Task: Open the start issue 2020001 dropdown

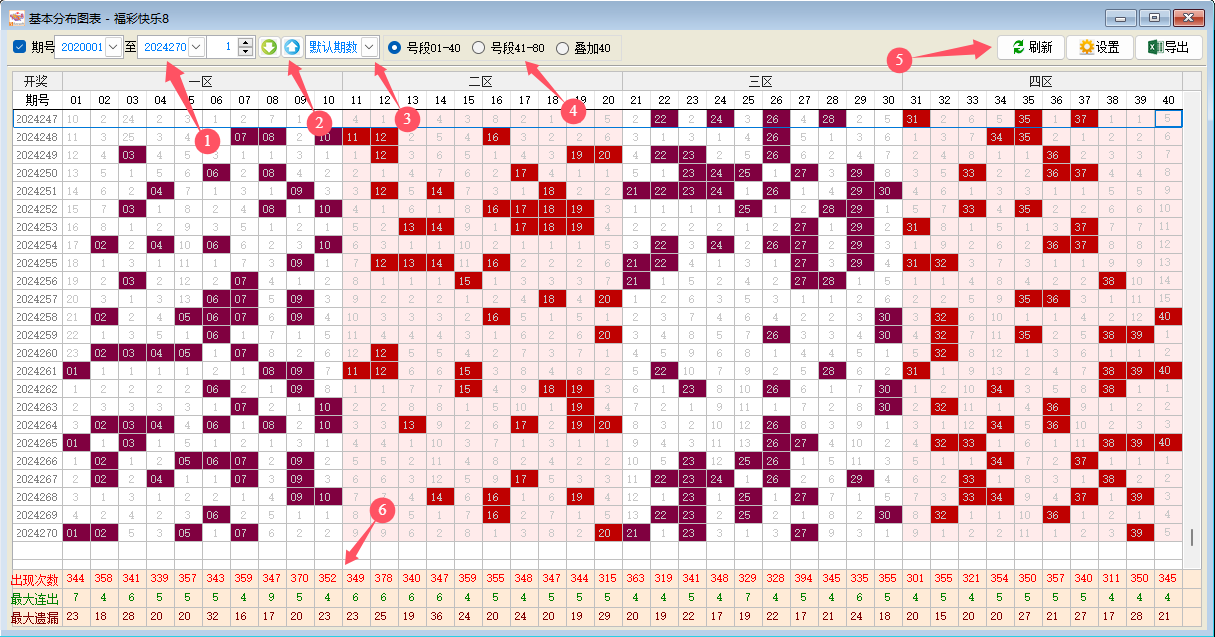Action: [x=113, y=47]
